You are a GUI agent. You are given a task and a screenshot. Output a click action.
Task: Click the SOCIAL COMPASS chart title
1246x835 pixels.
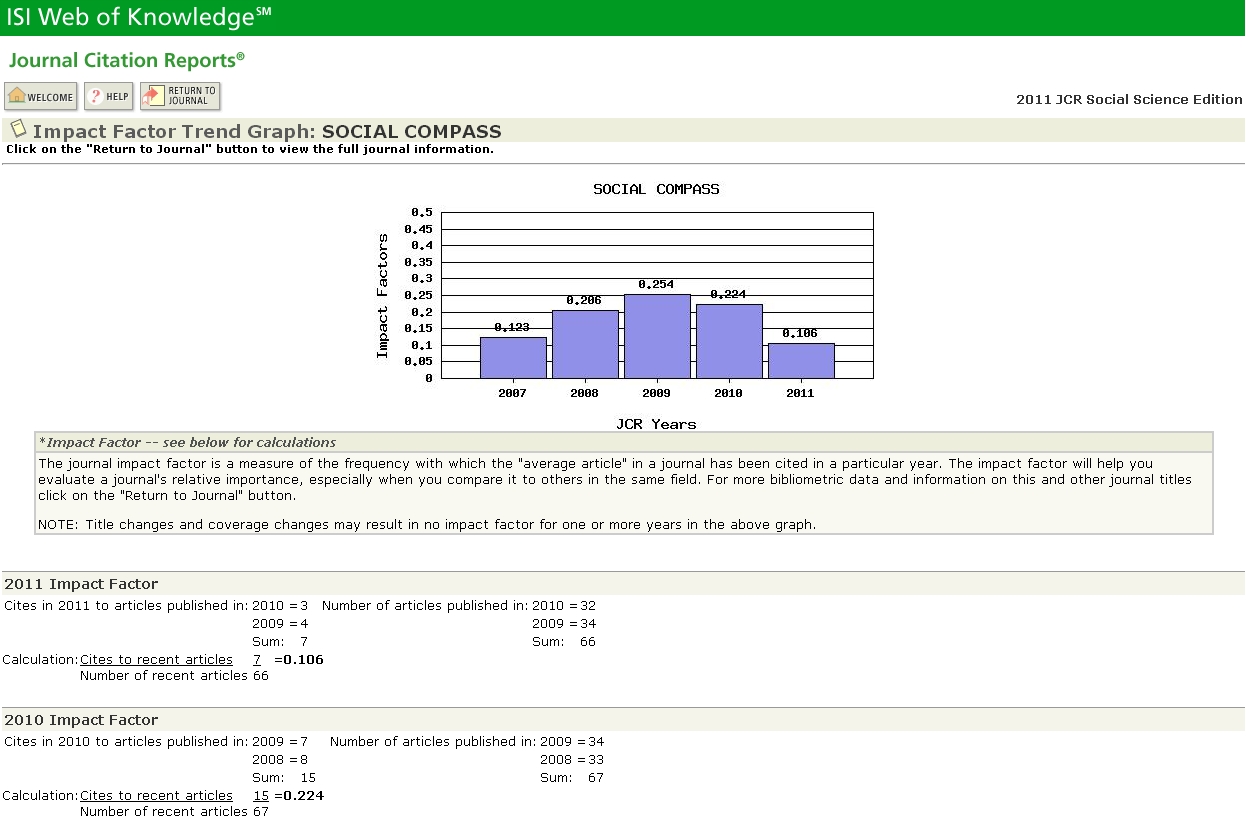tap(656, 189)
